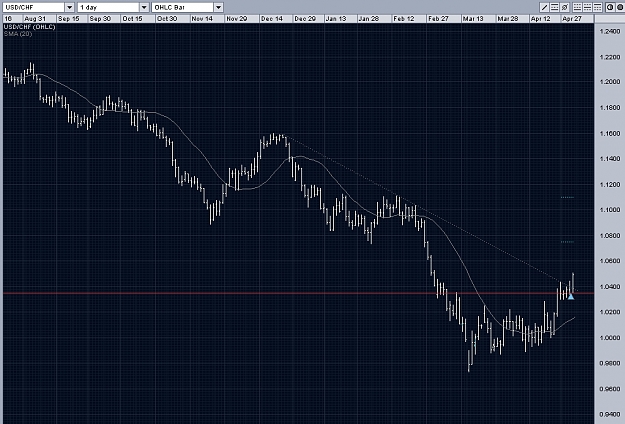The width and height of the screenshot is (625, 424).
Task: Select the red horizontal price line
Action: [298, 293]
